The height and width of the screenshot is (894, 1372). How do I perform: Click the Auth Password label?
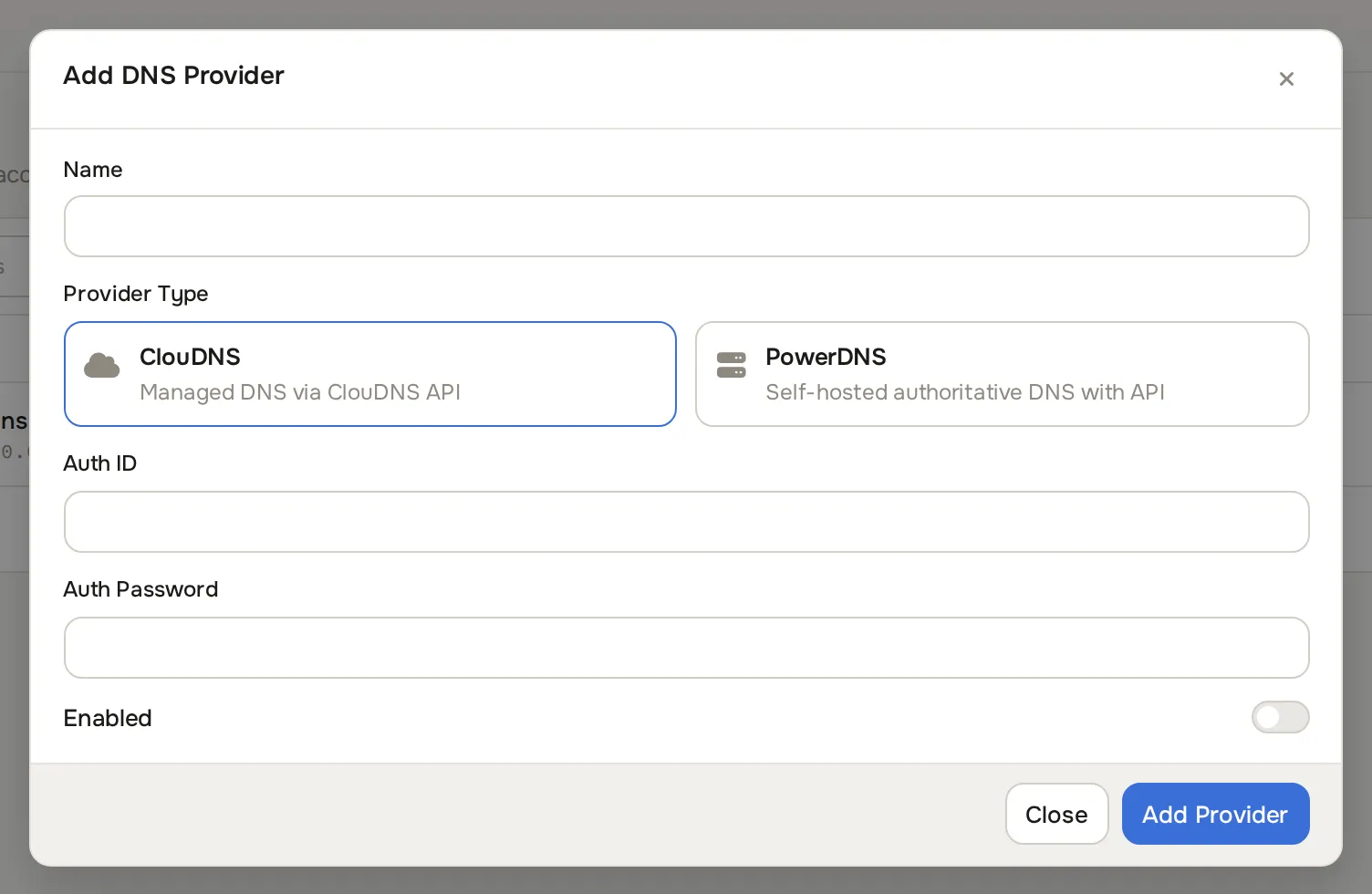(x=140, y=589)
